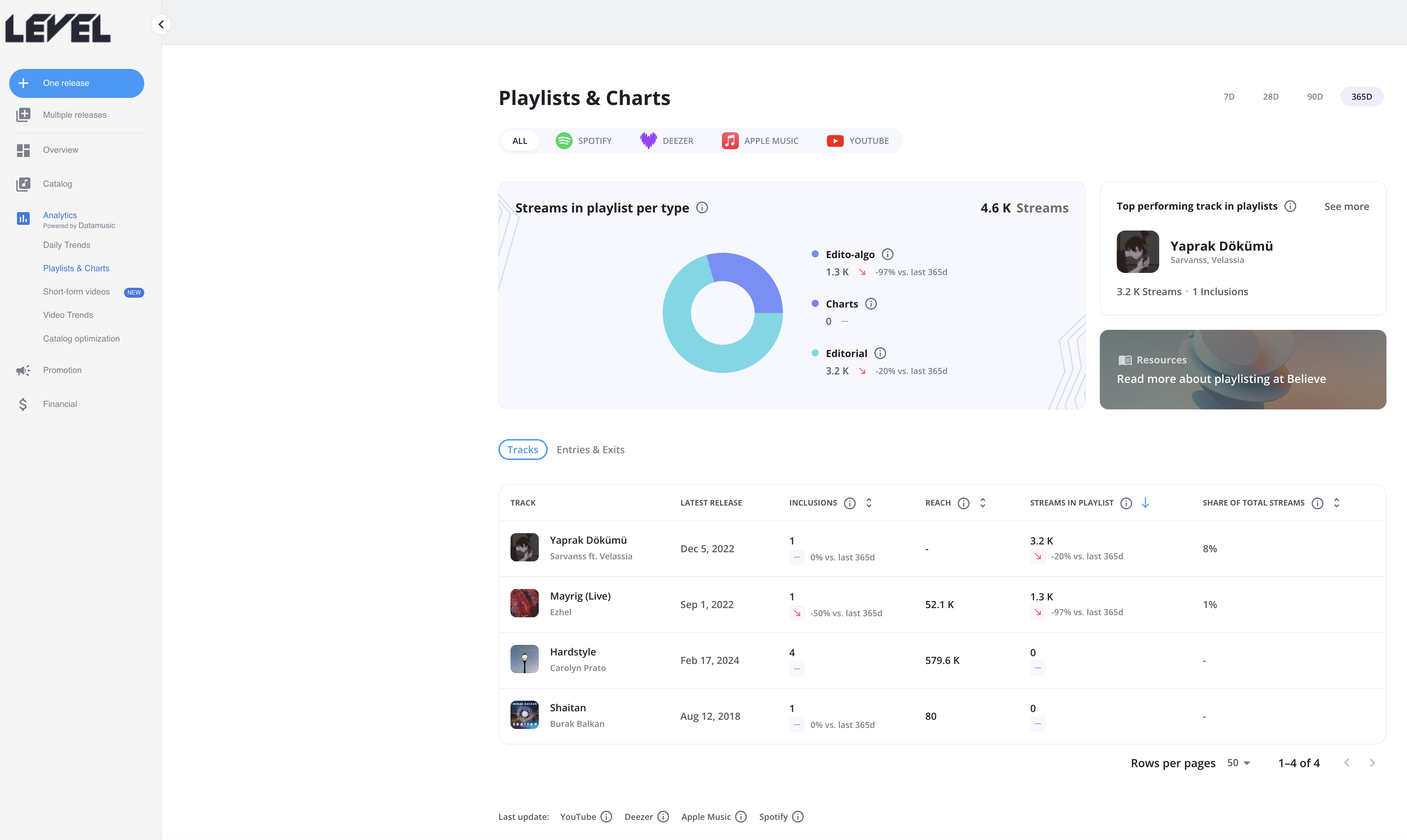Open the Hardstyle track thumbnail

tap(524, 659)
